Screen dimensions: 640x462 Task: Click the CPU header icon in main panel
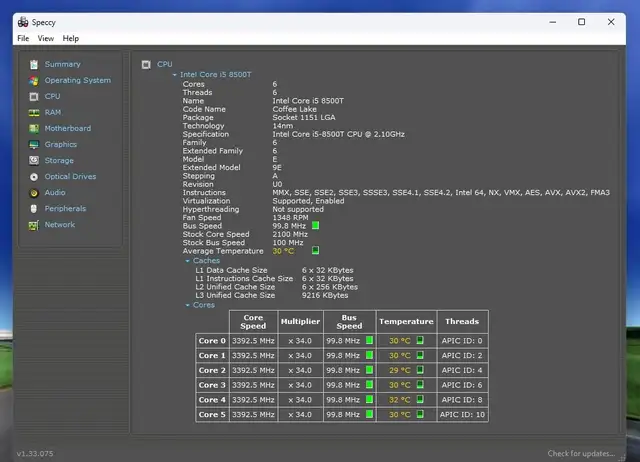click(x=146, y=64)
